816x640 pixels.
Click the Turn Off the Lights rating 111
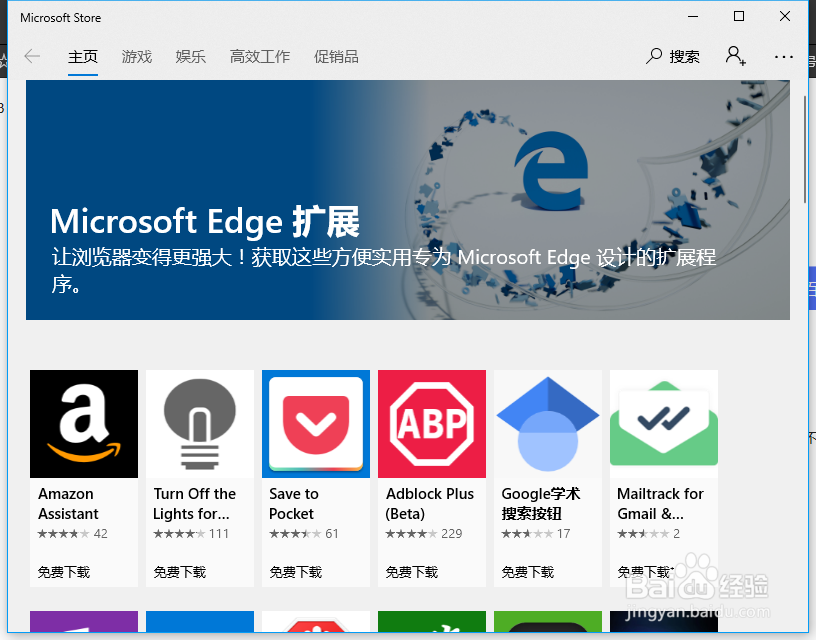coord(191,534)
